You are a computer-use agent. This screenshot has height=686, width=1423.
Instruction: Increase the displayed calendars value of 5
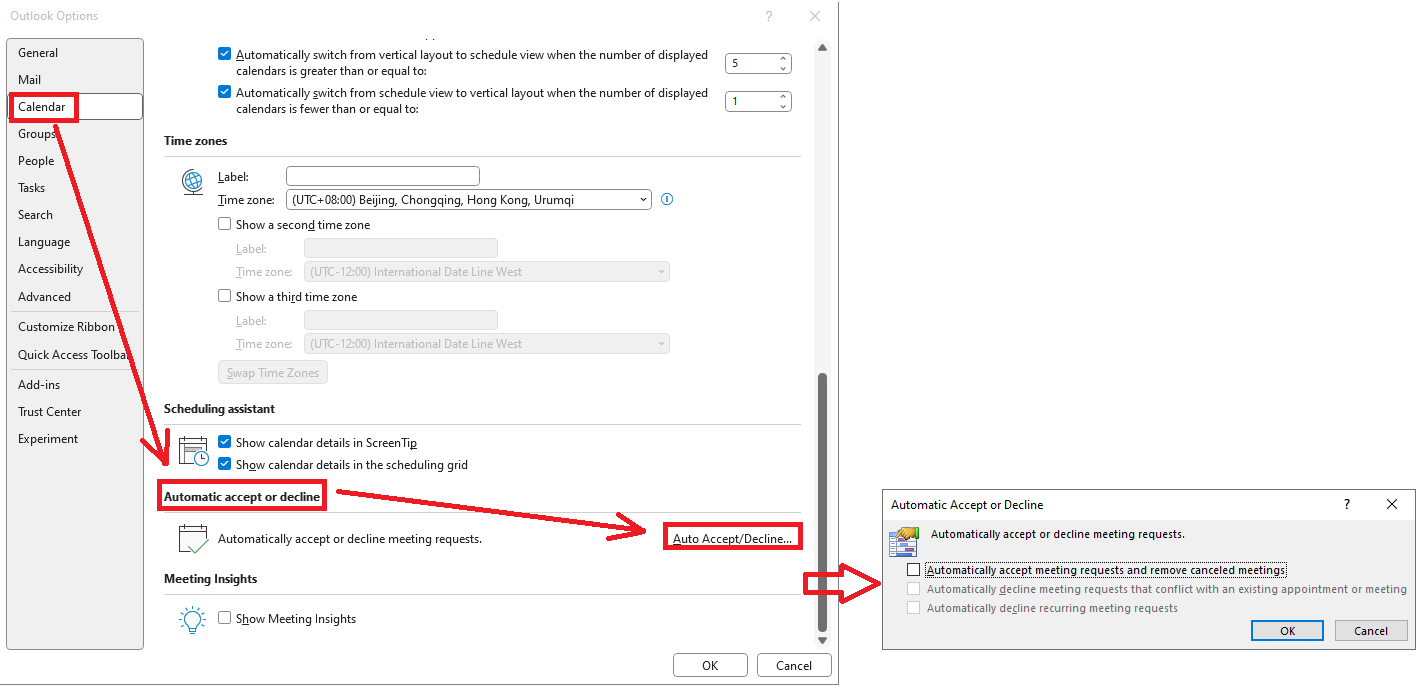(x=782, y=59)
